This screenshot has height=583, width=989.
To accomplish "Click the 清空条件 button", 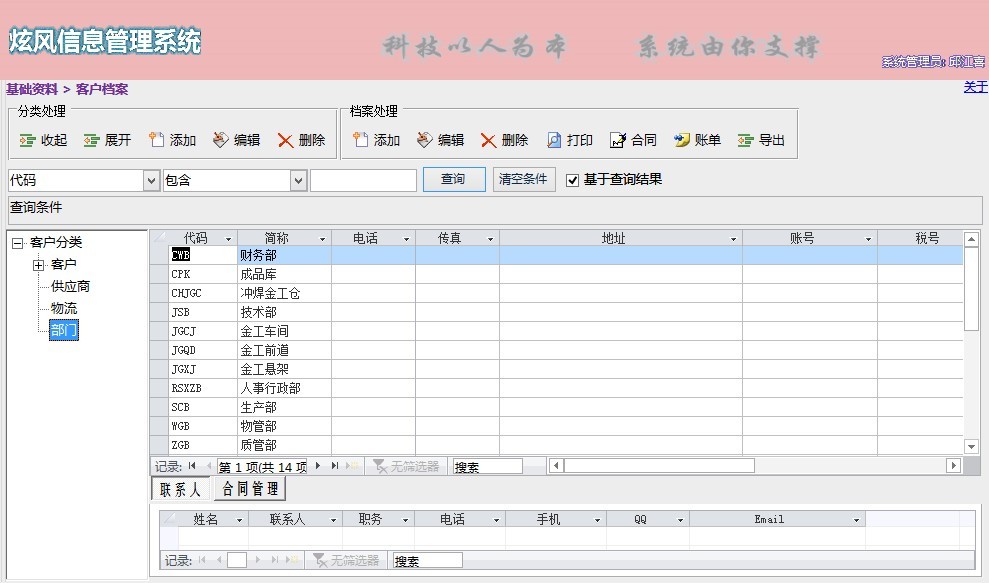I will pos(524,179).
